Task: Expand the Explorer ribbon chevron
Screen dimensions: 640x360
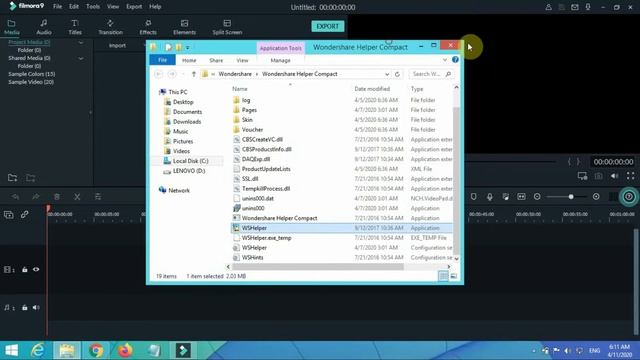Action: pos(444,60)
